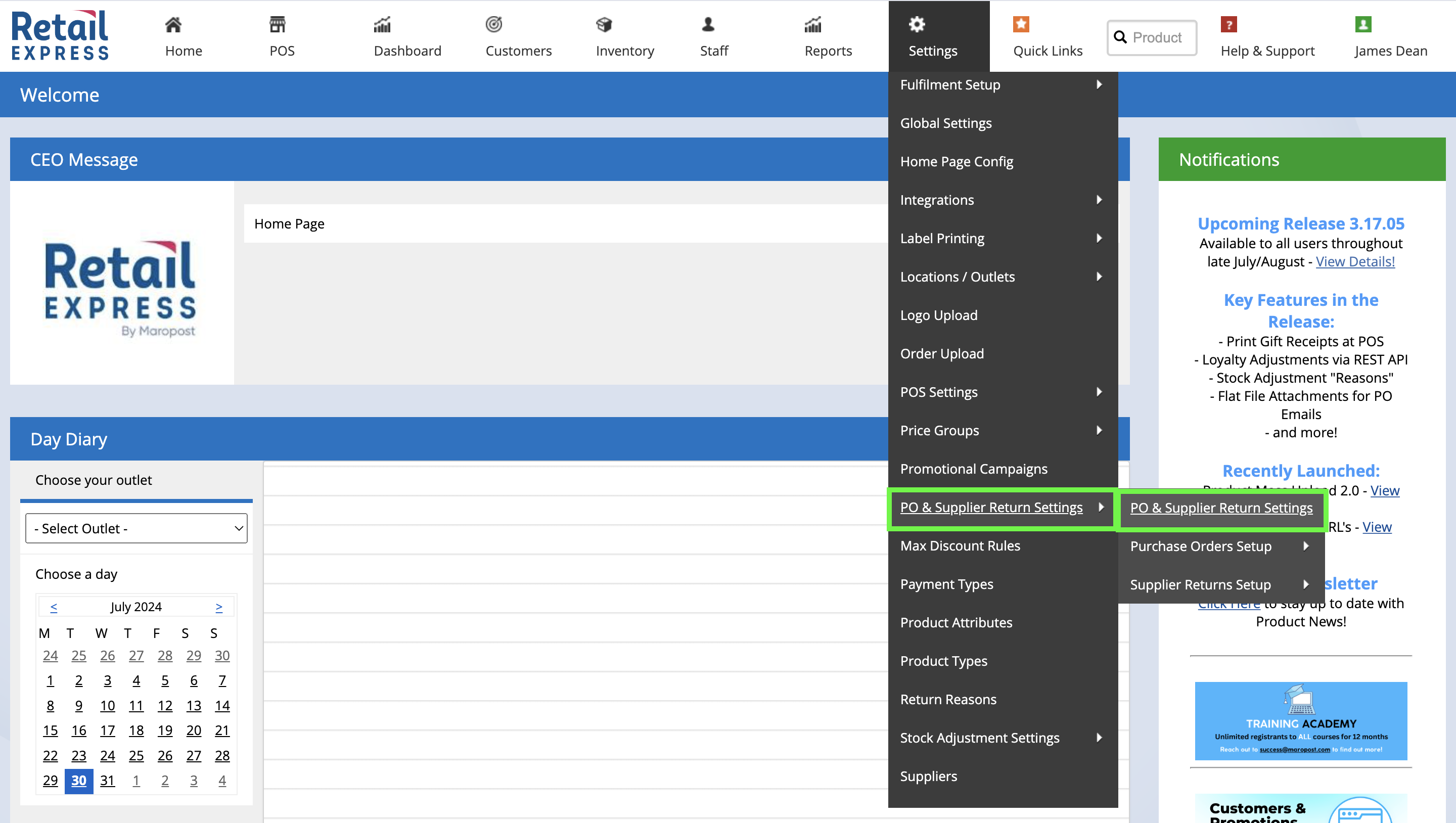Expand the Integrations submenu arrow
The width and height of the screenshot is (1456, 823).
point(1099,200)
